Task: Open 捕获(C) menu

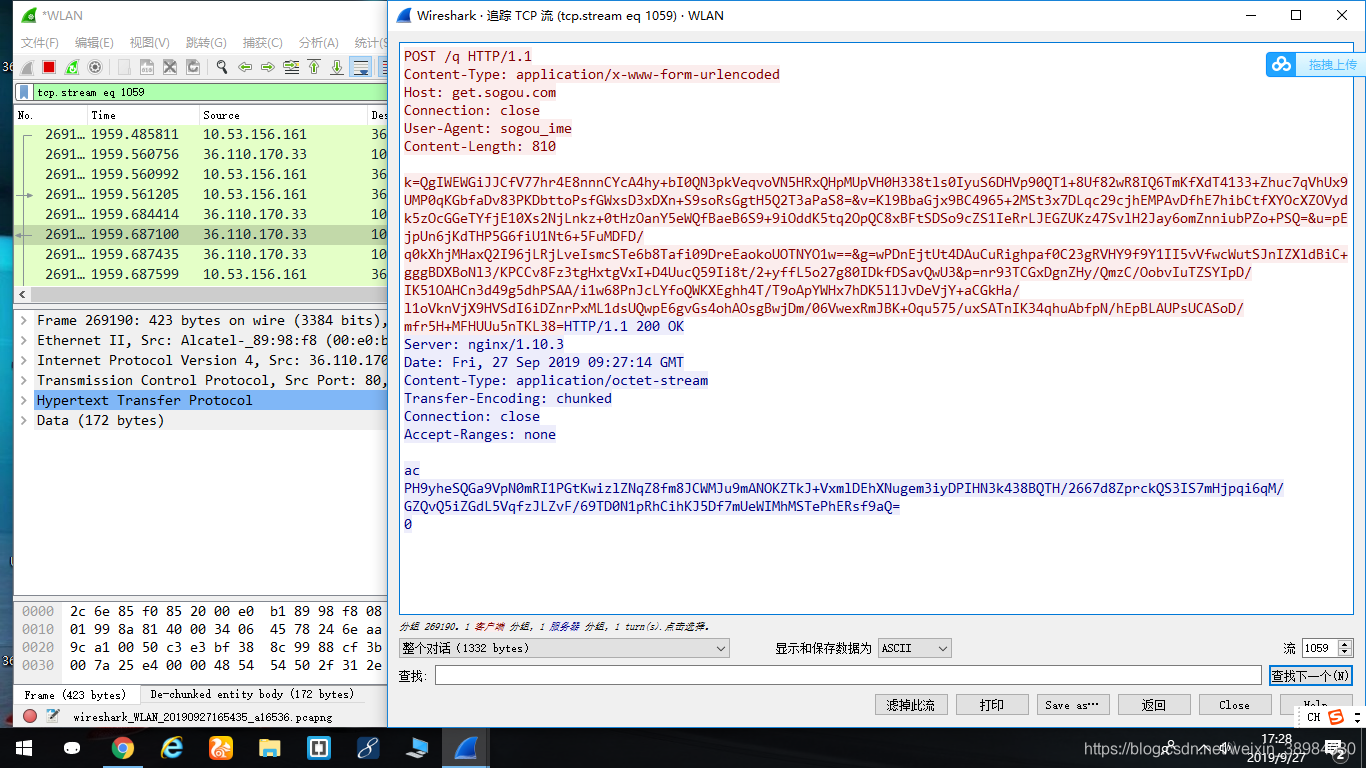Action: click(262, 43)
